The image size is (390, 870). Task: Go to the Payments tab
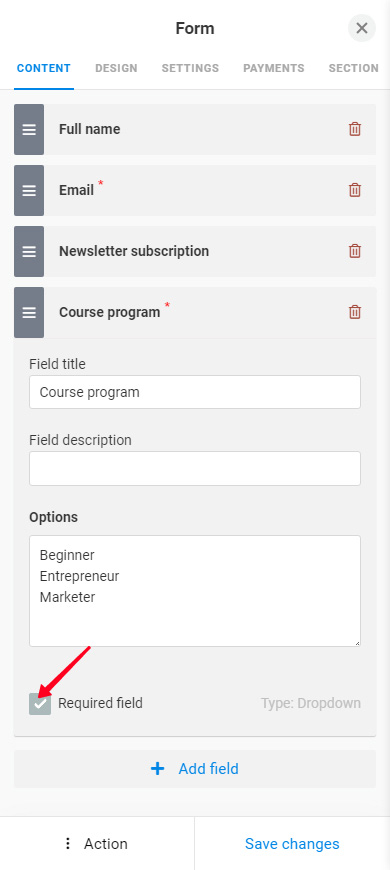coord(273,68)
